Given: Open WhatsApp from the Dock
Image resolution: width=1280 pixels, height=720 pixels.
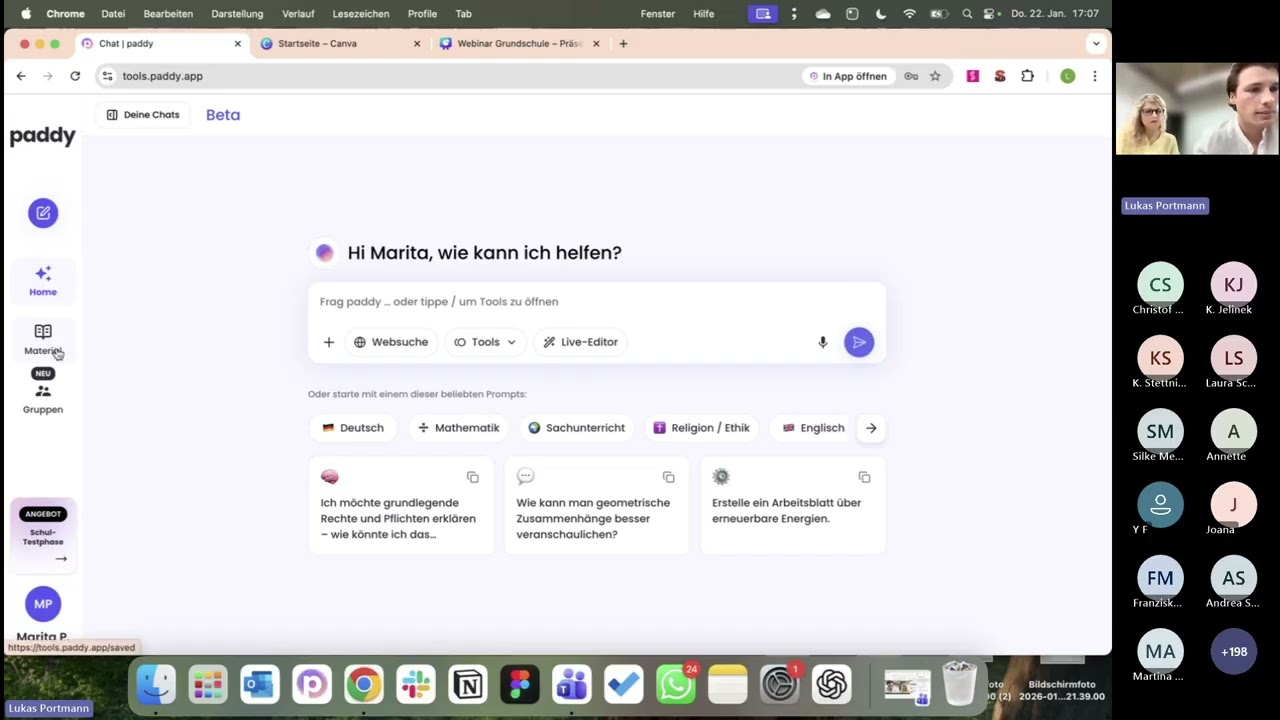Looking at the screenshot, I should pyautogui.click(x=676, y=685).
